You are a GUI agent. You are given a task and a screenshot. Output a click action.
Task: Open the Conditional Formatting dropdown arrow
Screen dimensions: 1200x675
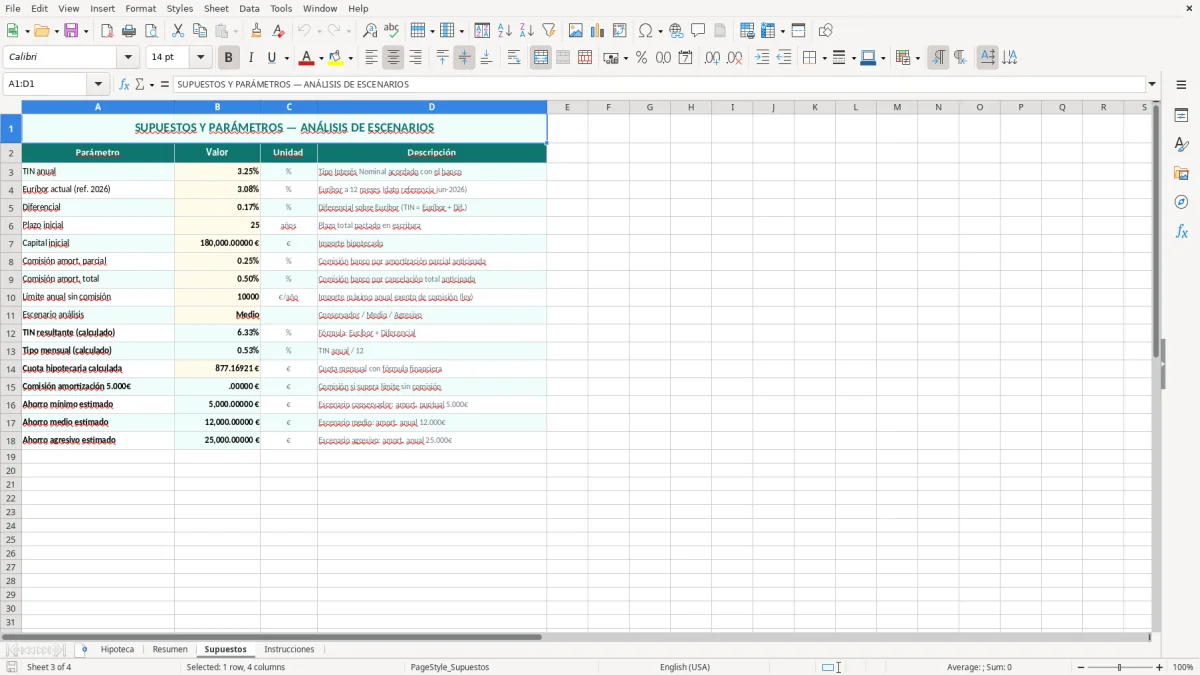(917, 58)
